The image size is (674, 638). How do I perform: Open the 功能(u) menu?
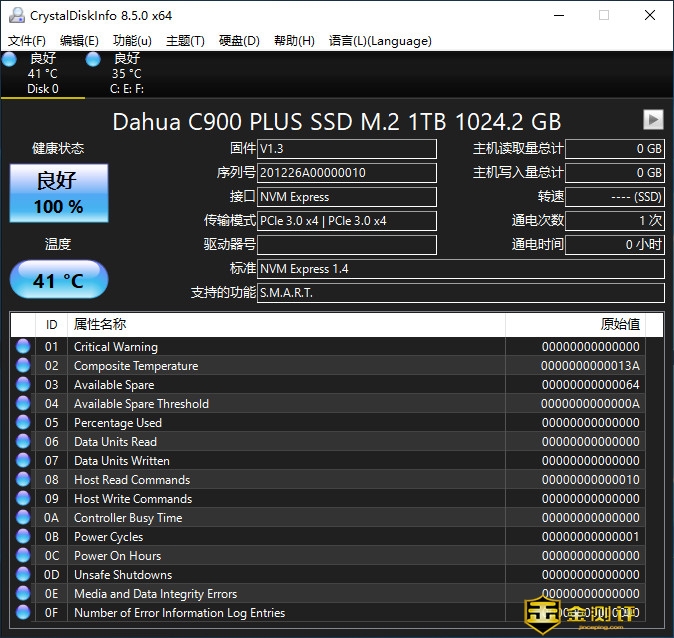(132, 41)
